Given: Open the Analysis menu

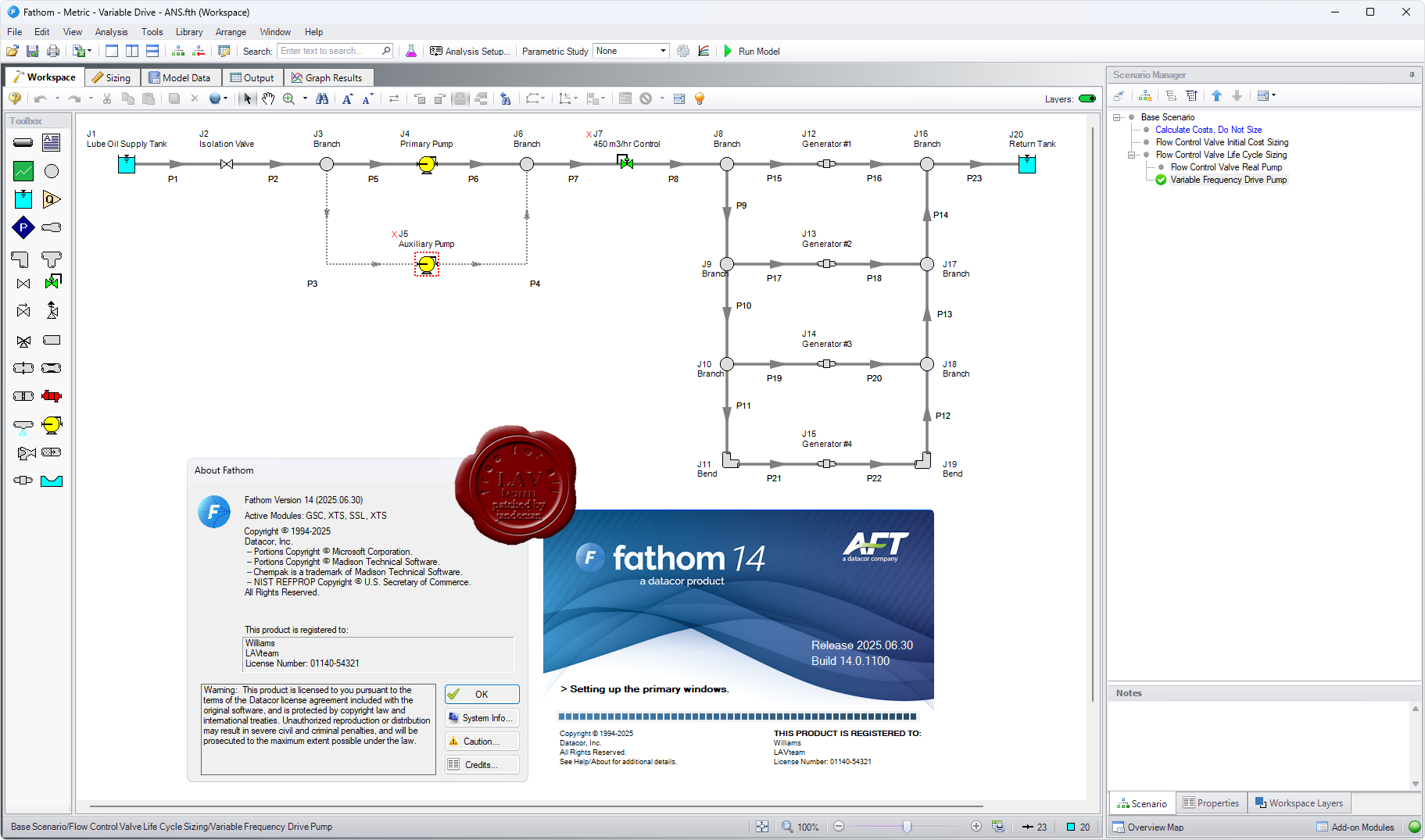Looking at the screenshot, I should pos(111,32).
